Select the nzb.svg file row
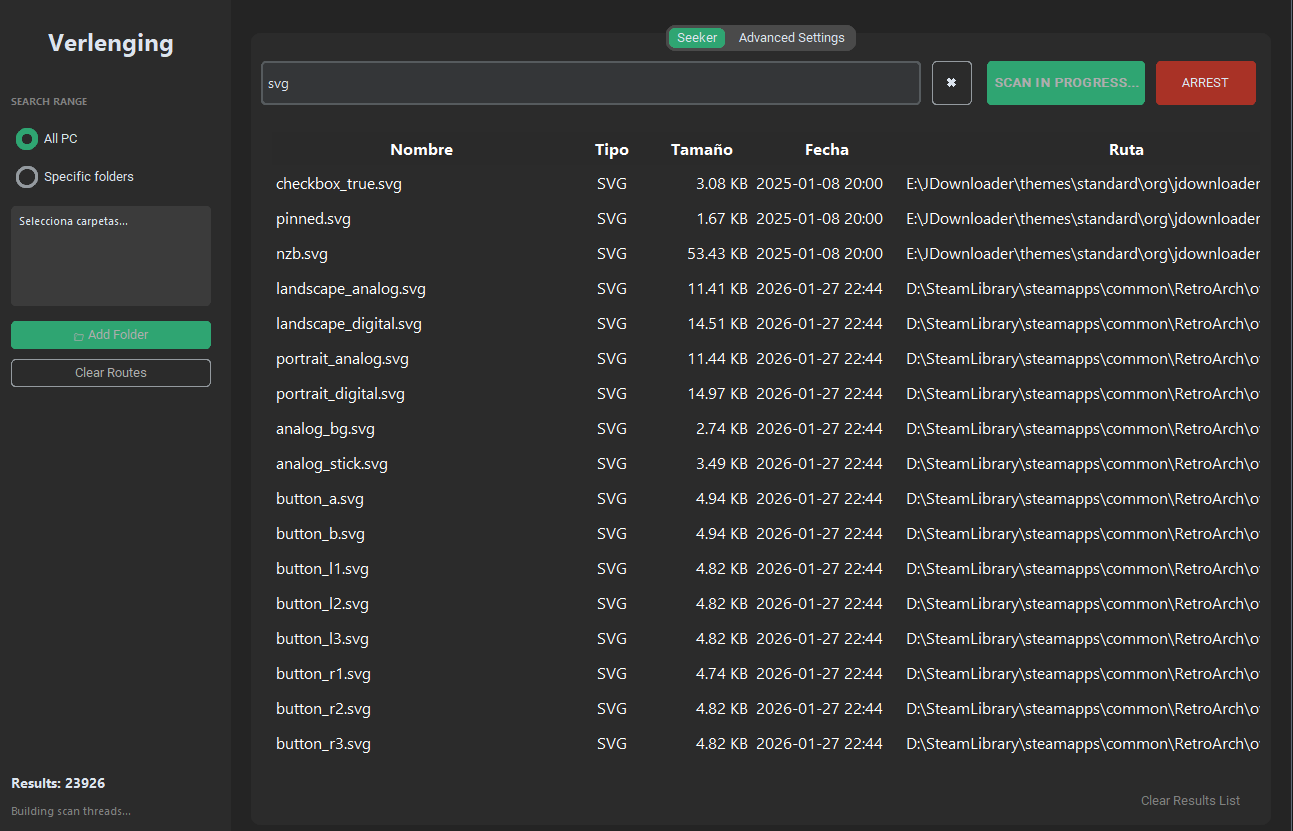 click(x=302, y=254)
